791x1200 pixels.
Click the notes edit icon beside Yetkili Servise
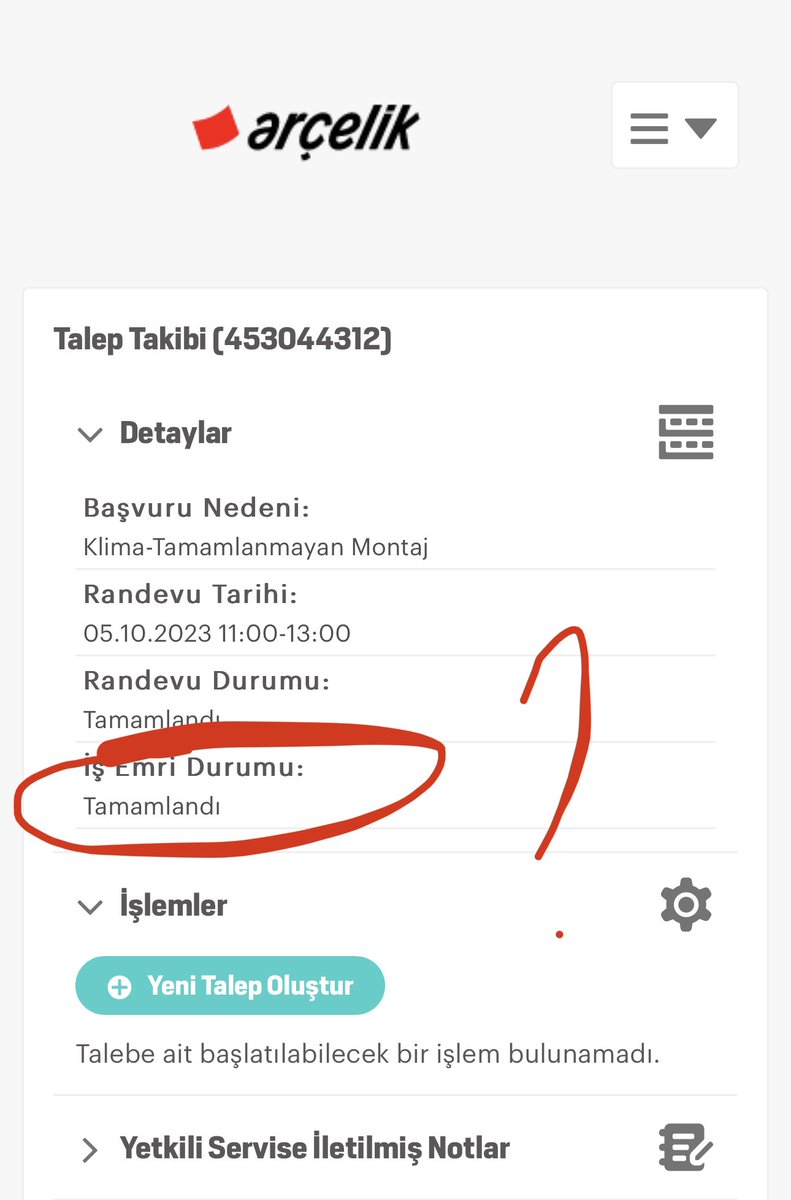[686, 1148]
